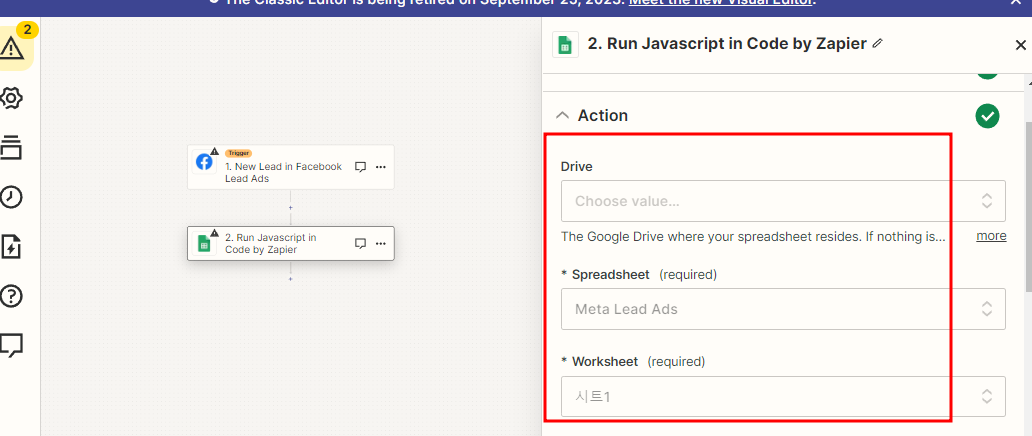Open the Spreadsheet dropdown showing Meta Lead Ads

pos(783,309)
